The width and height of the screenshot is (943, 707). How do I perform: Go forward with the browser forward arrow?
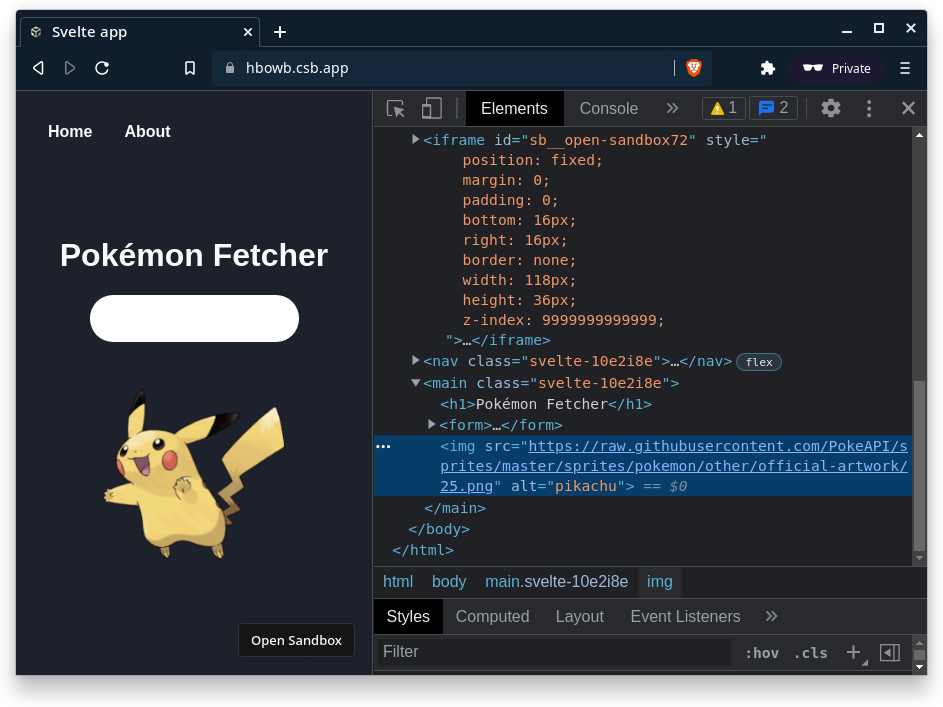tap(70, 68)
